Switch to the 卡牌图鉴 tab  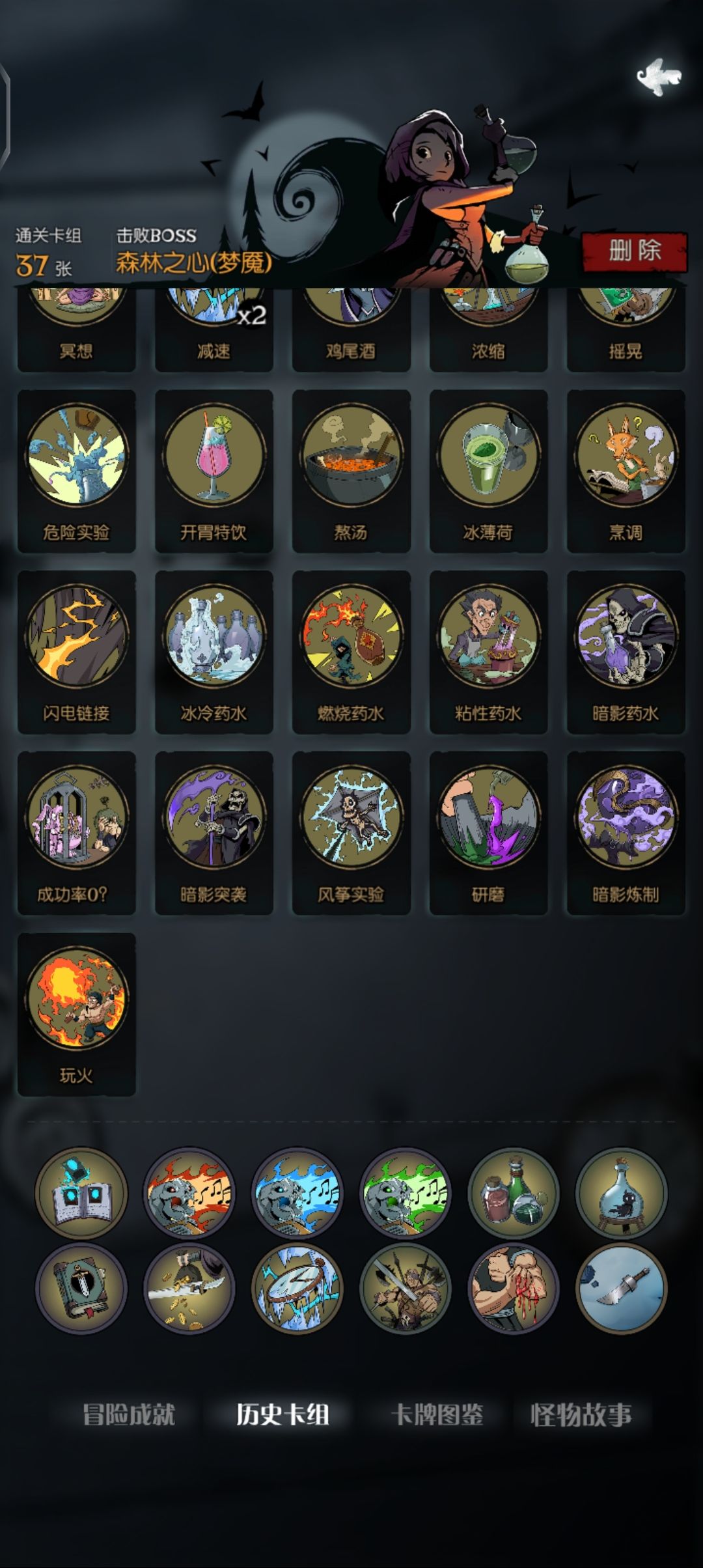(437, 1414)
